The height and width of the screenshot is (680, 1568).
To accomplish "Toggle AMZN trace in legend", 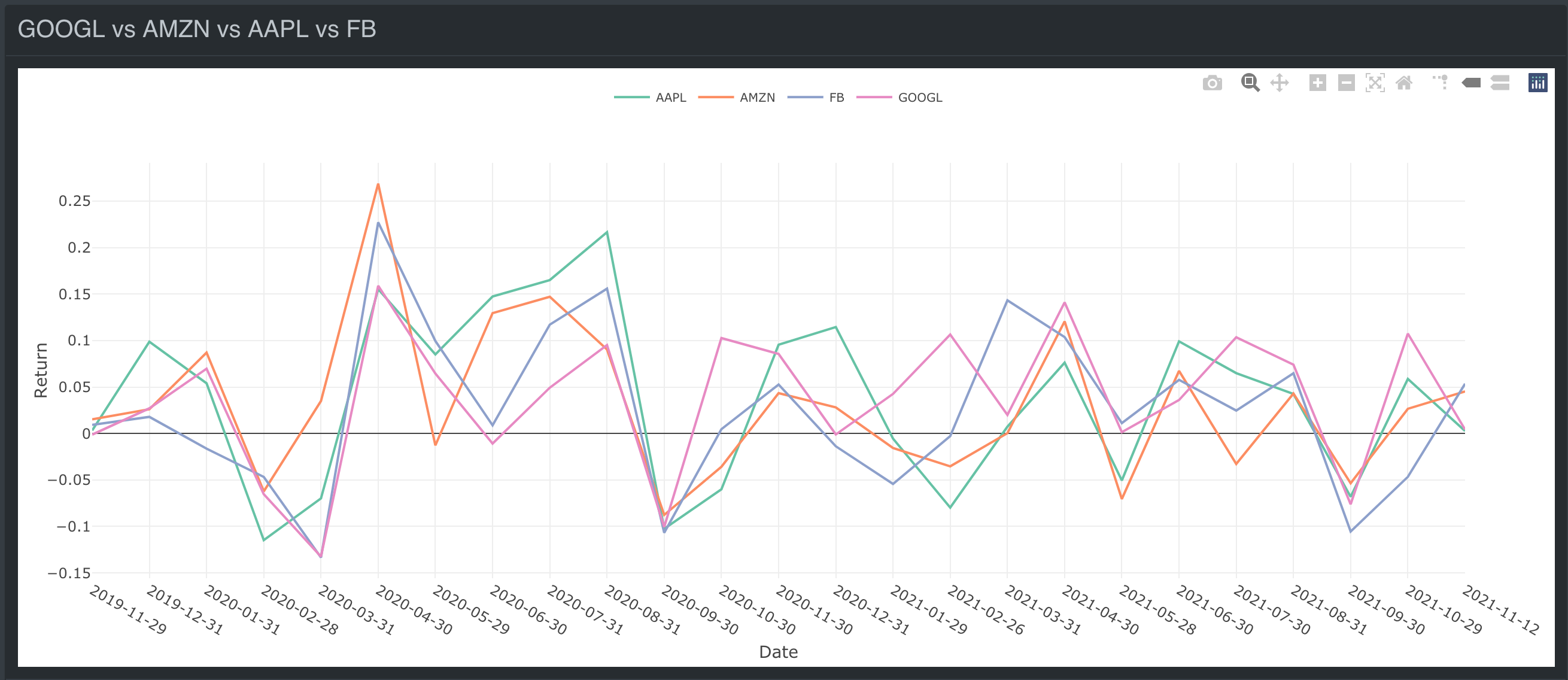I will 756,98.
